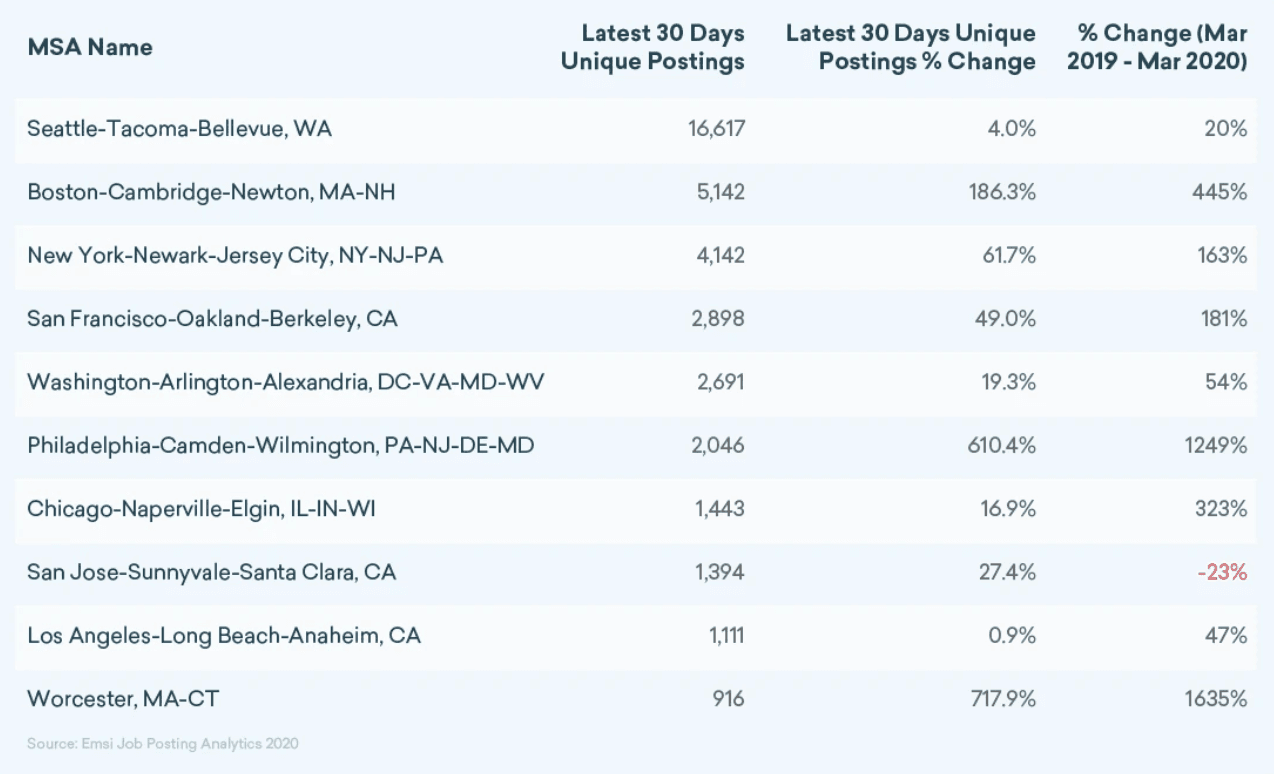Image resolution: width=1274 pixels, height=774 pixels.
Task: Select Los Angeles-Long Beach-Anaheim, CA row name
Action: click(223, 635)
